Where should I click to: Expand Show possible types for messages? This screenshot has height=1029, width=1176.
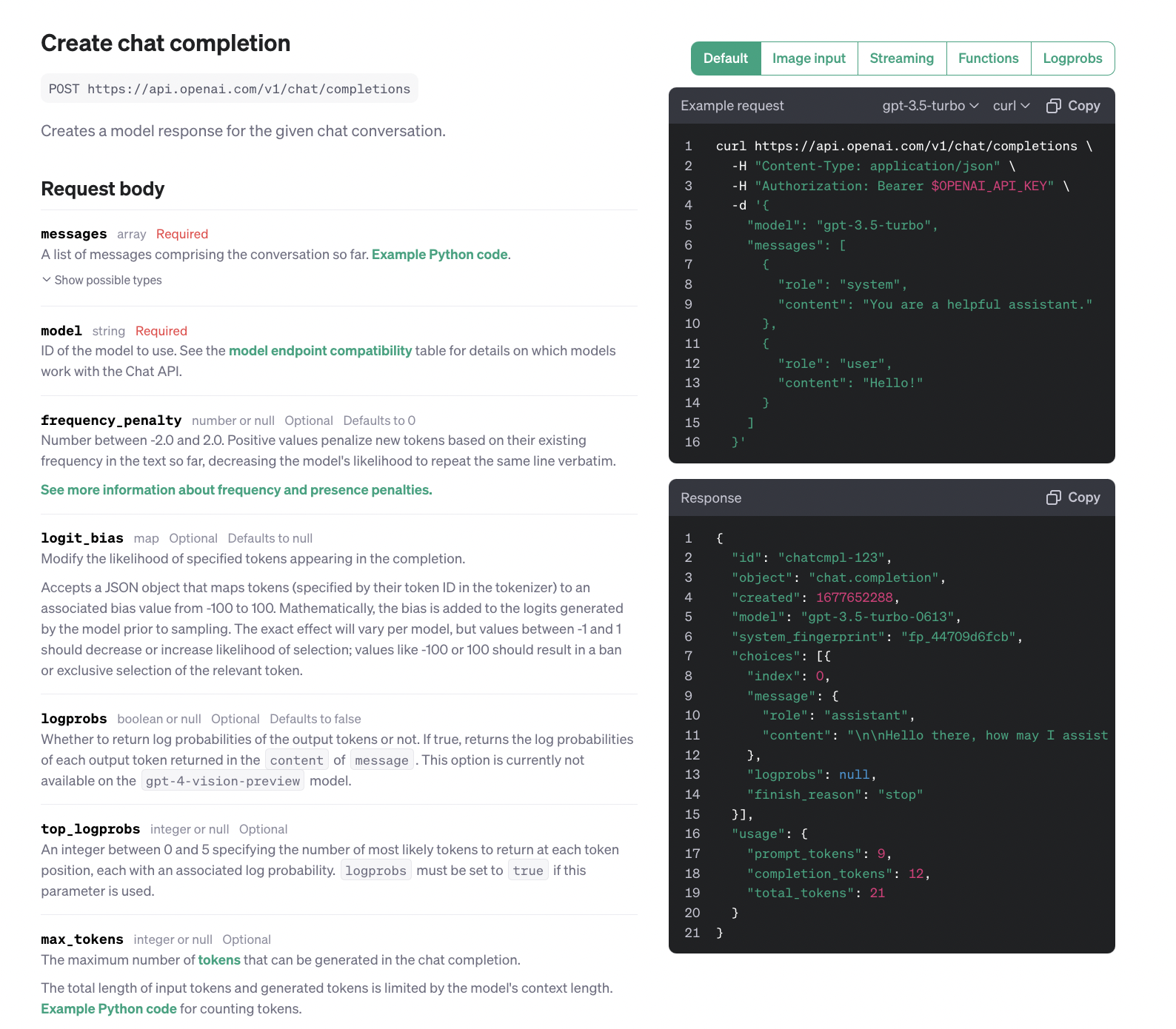point(101,280)
